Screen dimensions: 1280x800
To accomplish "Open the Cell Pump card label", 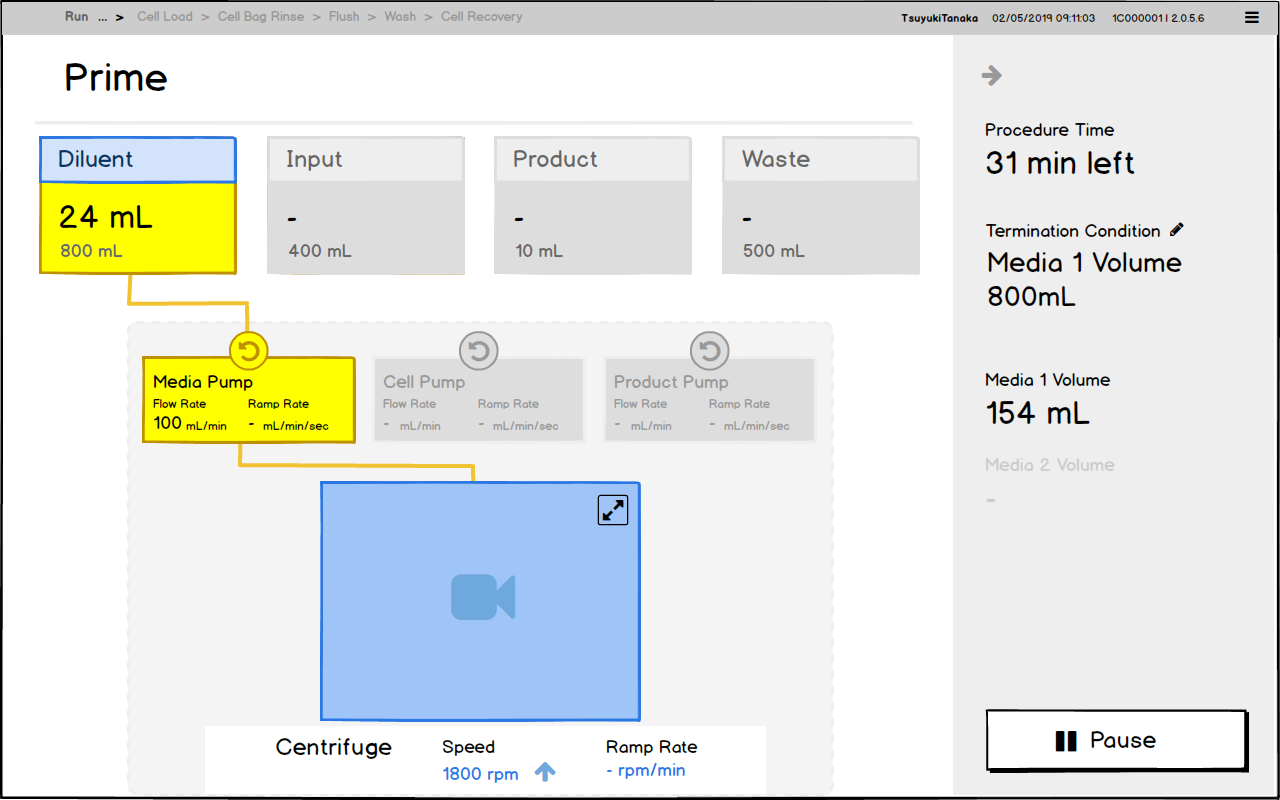I will pyautogui.click(x=424, y=382).
